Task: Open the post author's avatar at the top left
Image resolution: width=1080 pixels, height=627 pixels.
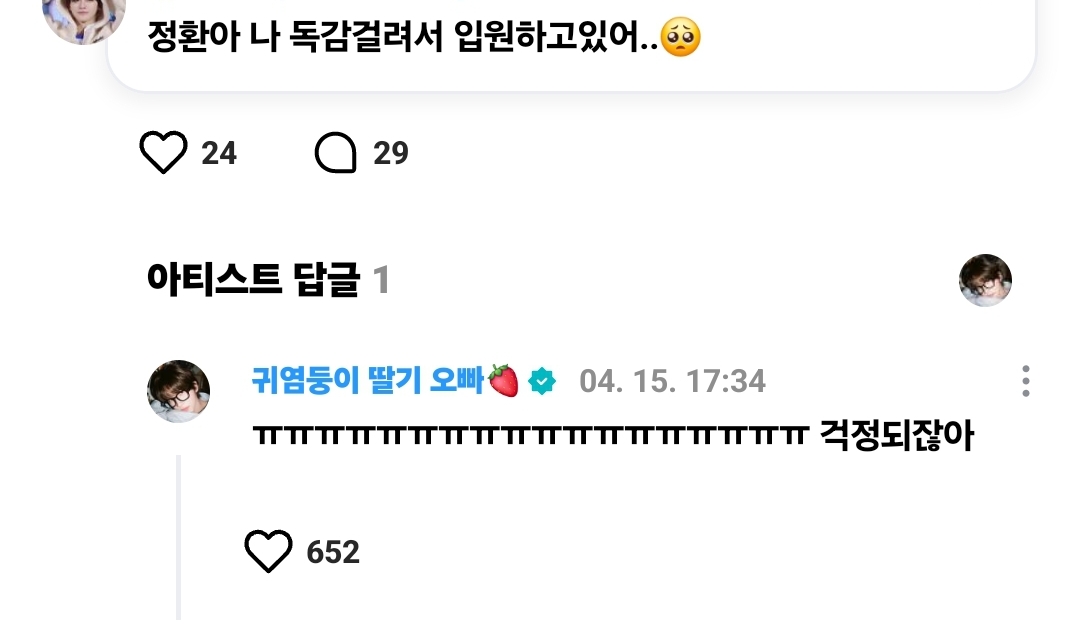Action: (x=84, y=17)
